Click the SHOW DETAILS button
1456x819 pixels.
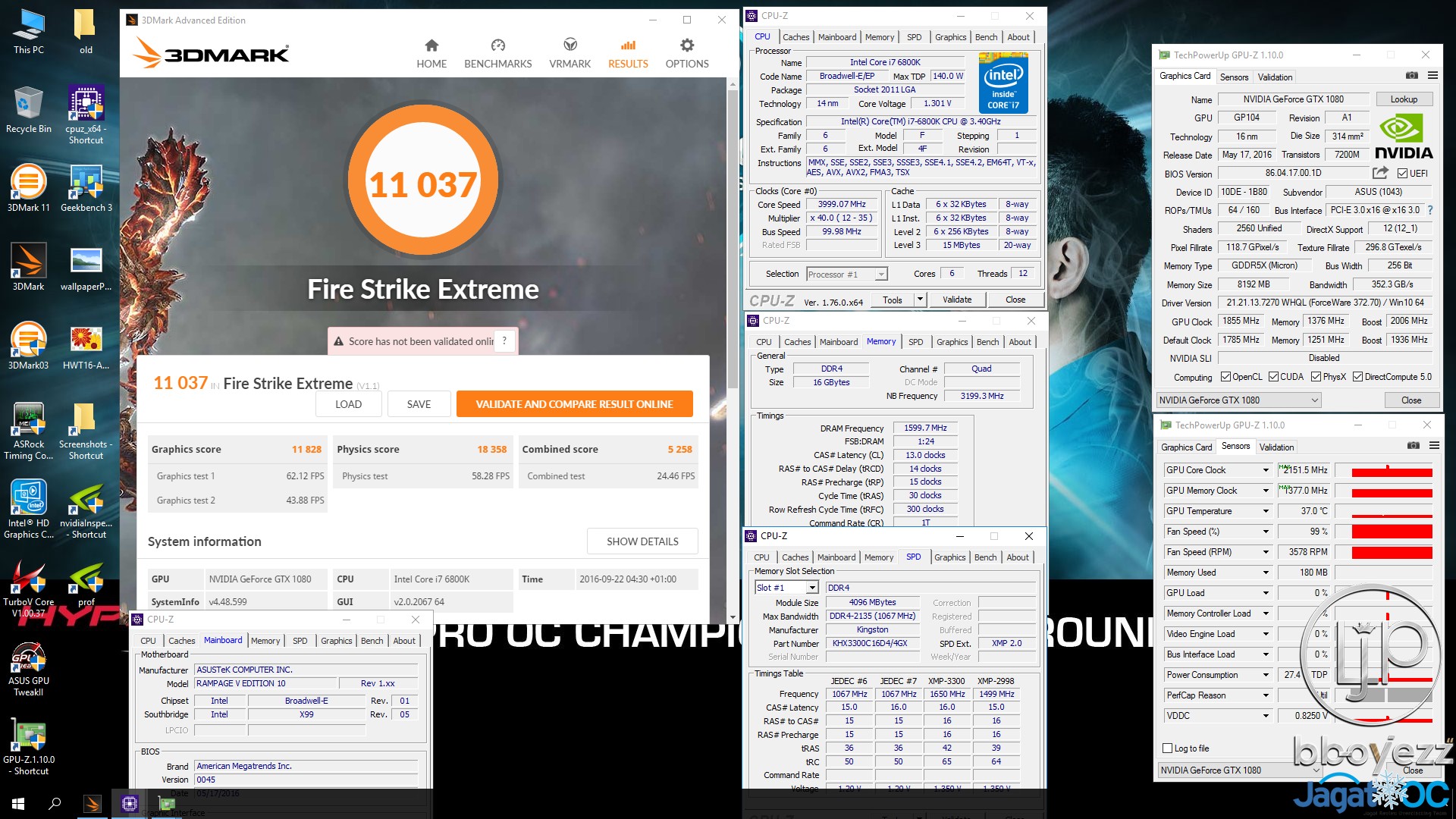coord(642,541)
